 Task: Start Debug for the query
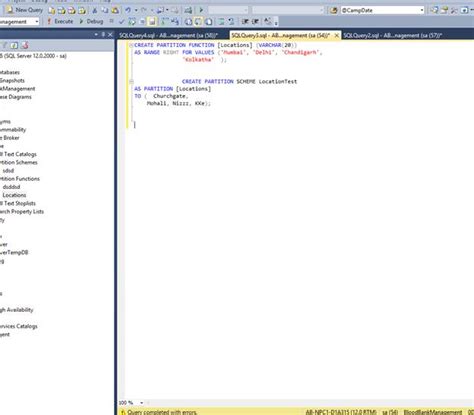[x=91, y=22]
